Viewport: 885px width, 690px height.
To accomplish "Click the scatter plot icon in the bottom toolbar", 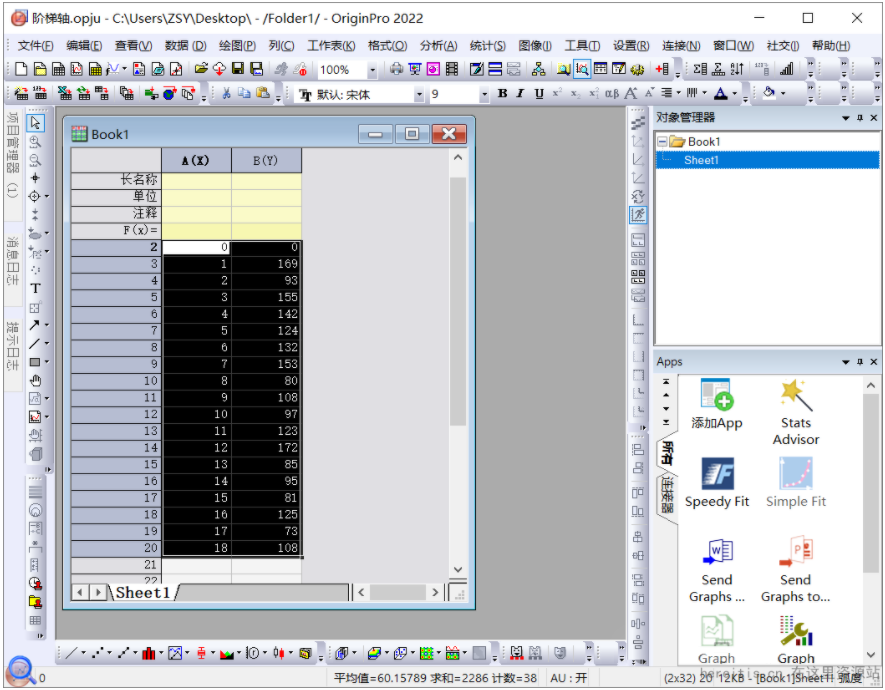I will tap(97, 653).
